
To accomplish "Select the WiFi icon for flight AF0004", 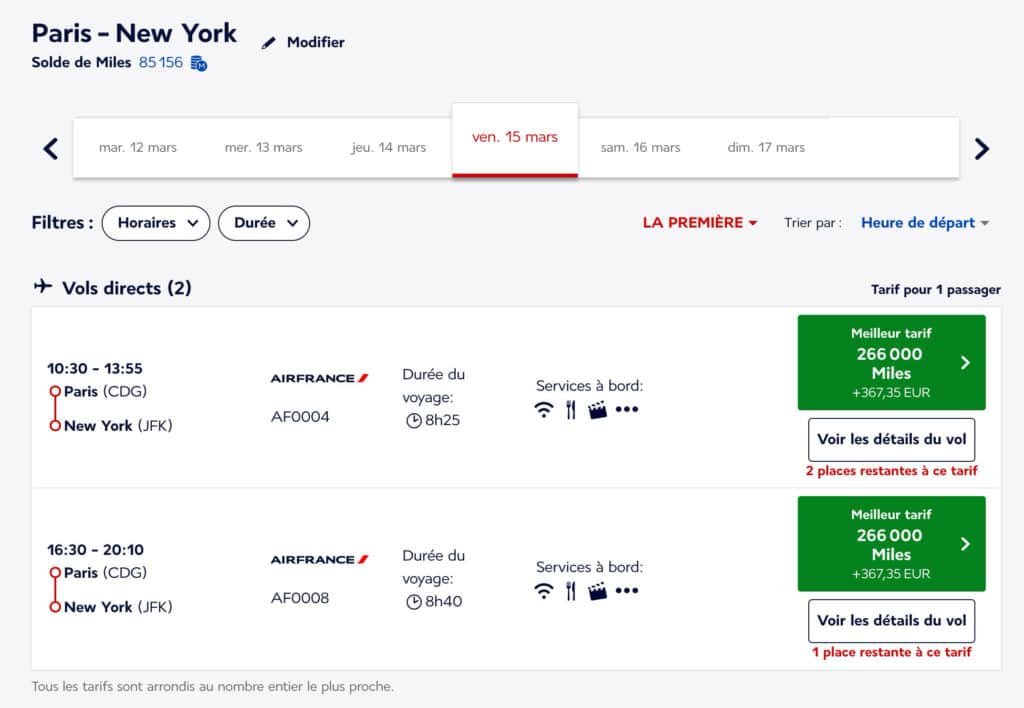I will [542, 409].
